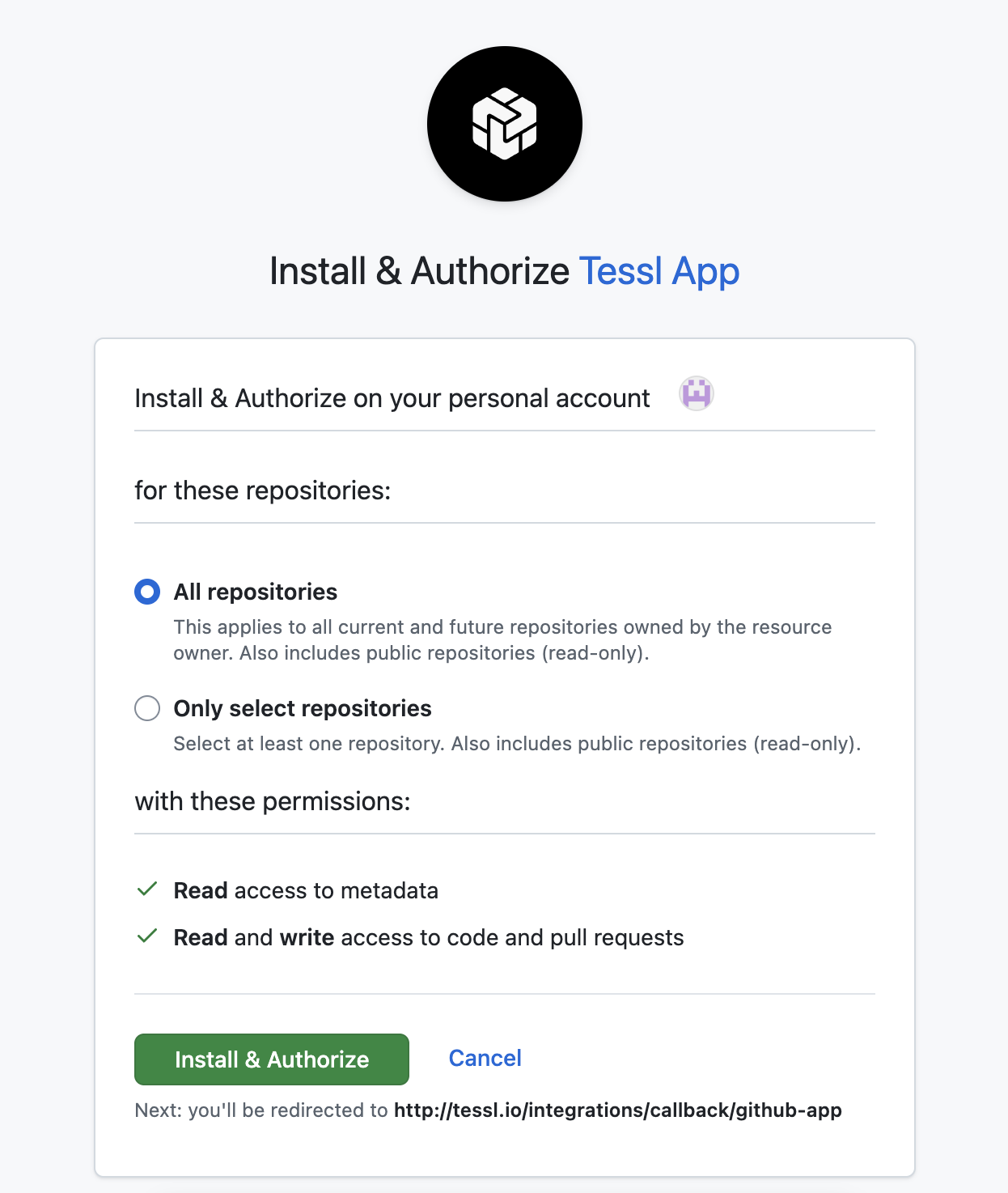This screenshot has height=1193, width=1008.
Task: Click the purple personal account avatar
Action: tap(696, 394)
